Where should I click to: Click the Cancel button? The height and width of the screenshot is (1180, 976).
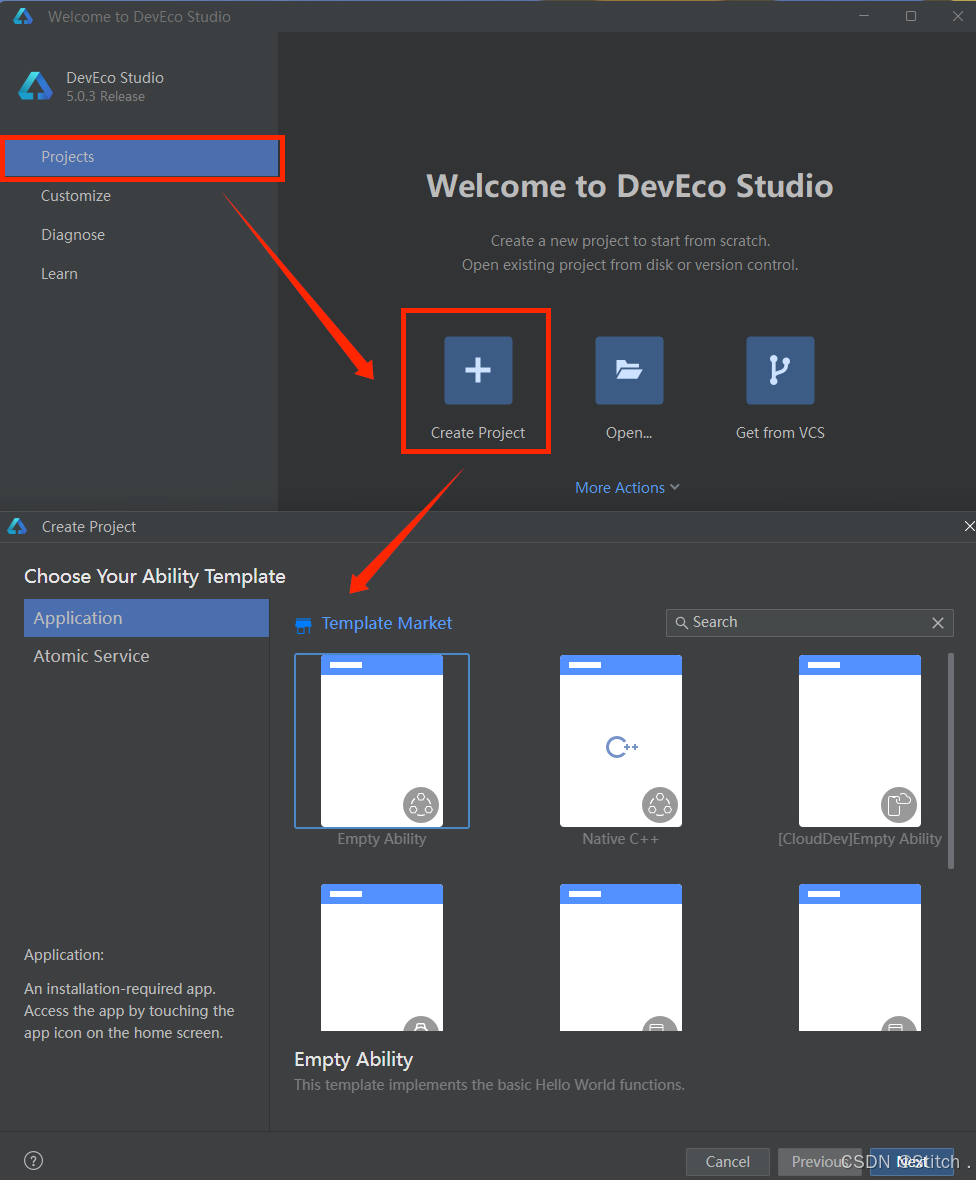[728, 1161]
